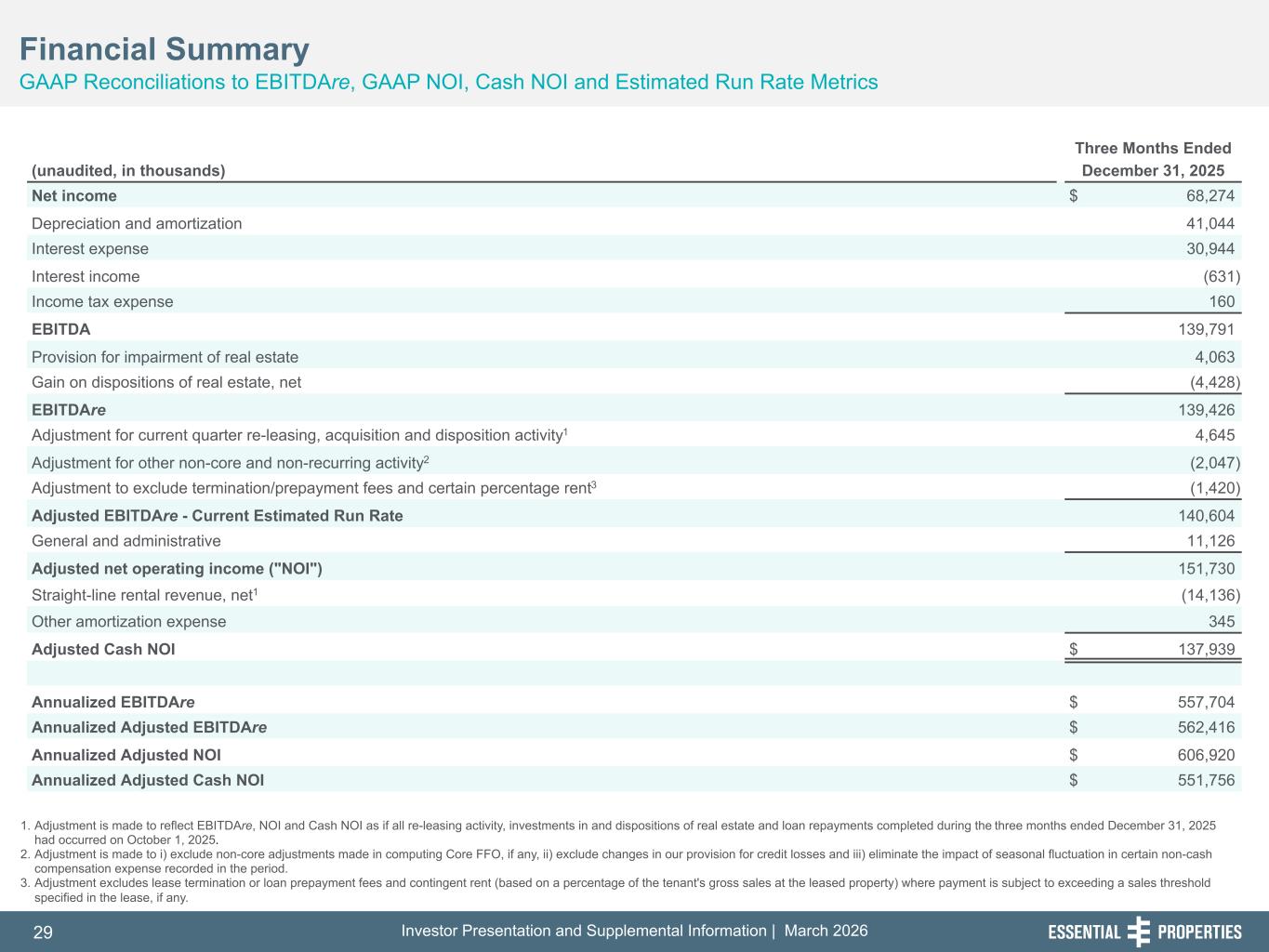Select the Adjusted EBITDAre Current Estimated Run Rate row
The height and width of the screenshot is (952, 1269).
pyautogui.click(x=218, y=516)
